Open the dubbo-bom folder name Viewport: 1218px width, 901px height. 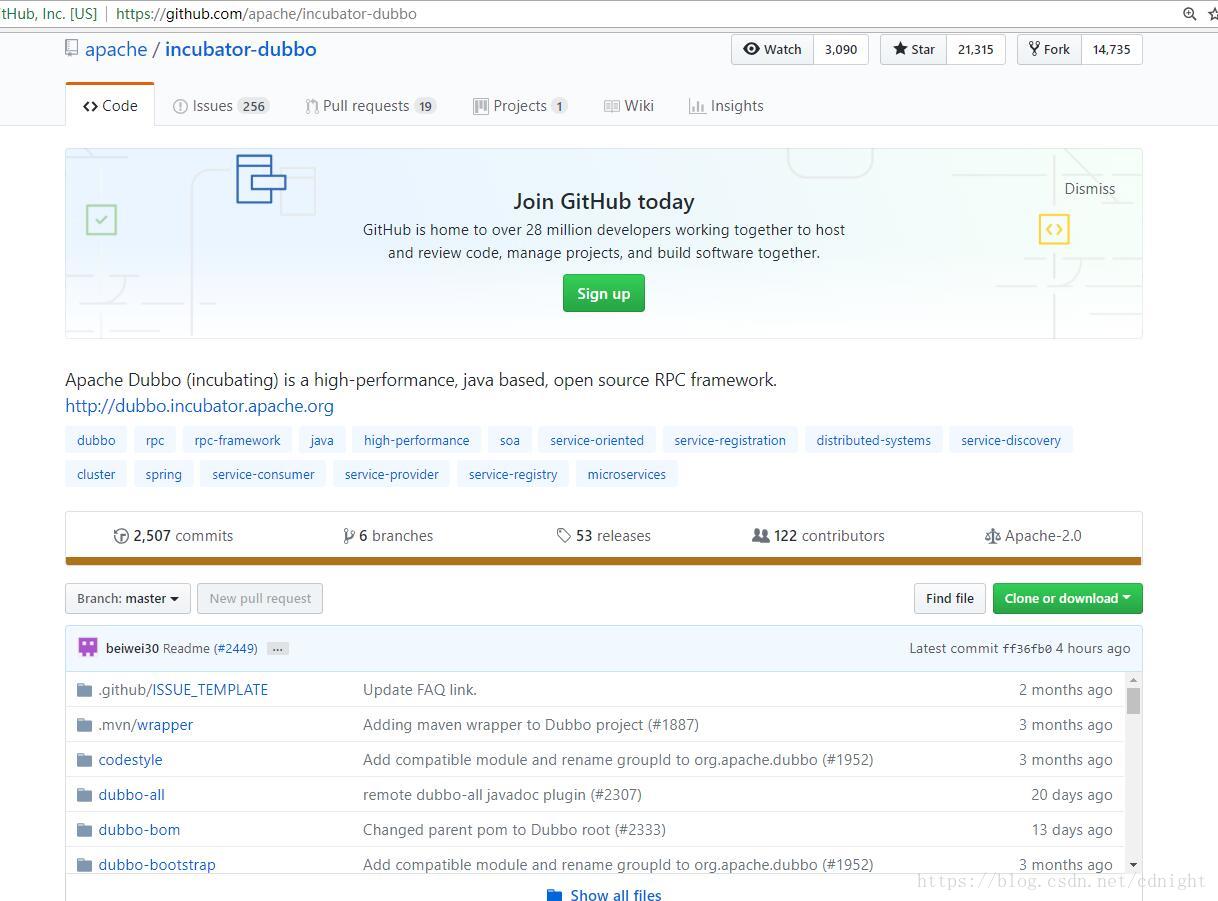(x=139, y=830)
